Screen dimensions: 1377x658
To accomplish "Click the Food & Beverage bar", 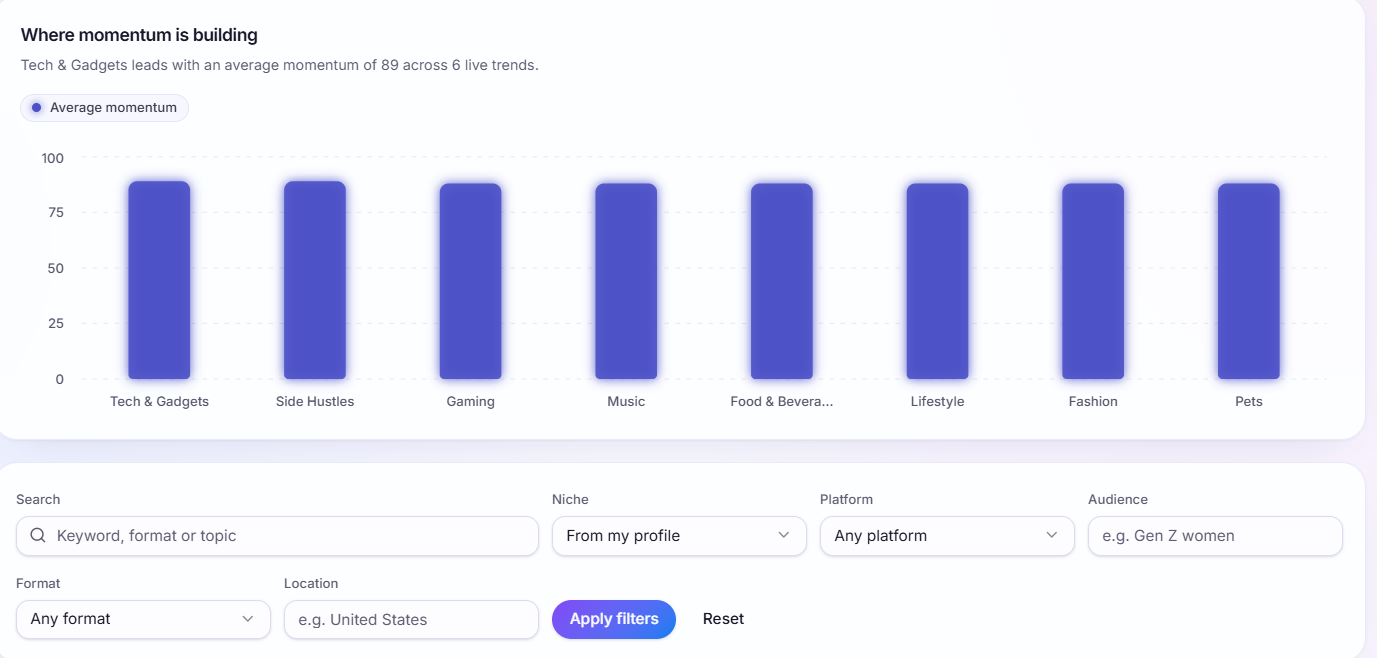I will click(782, 281).
